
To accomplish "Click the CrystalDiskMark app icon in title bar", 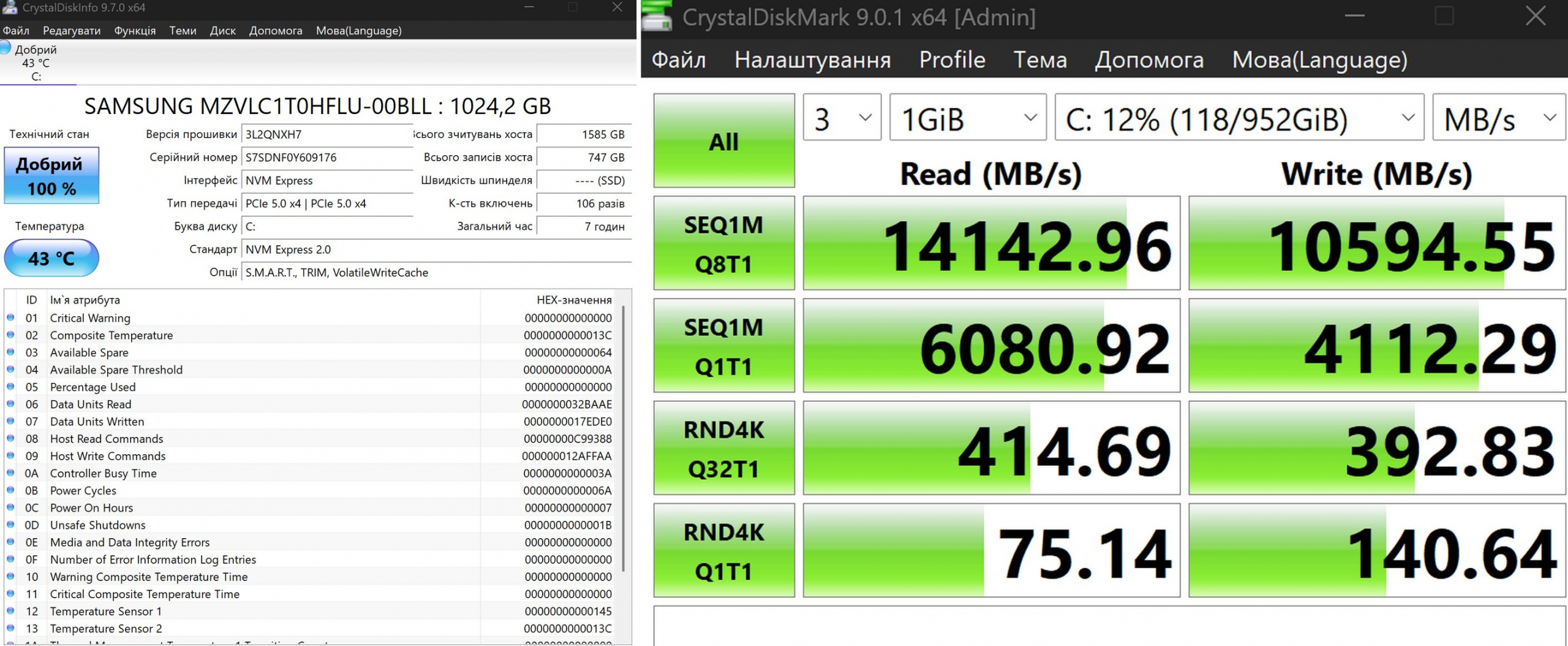I will pos(657,17).
